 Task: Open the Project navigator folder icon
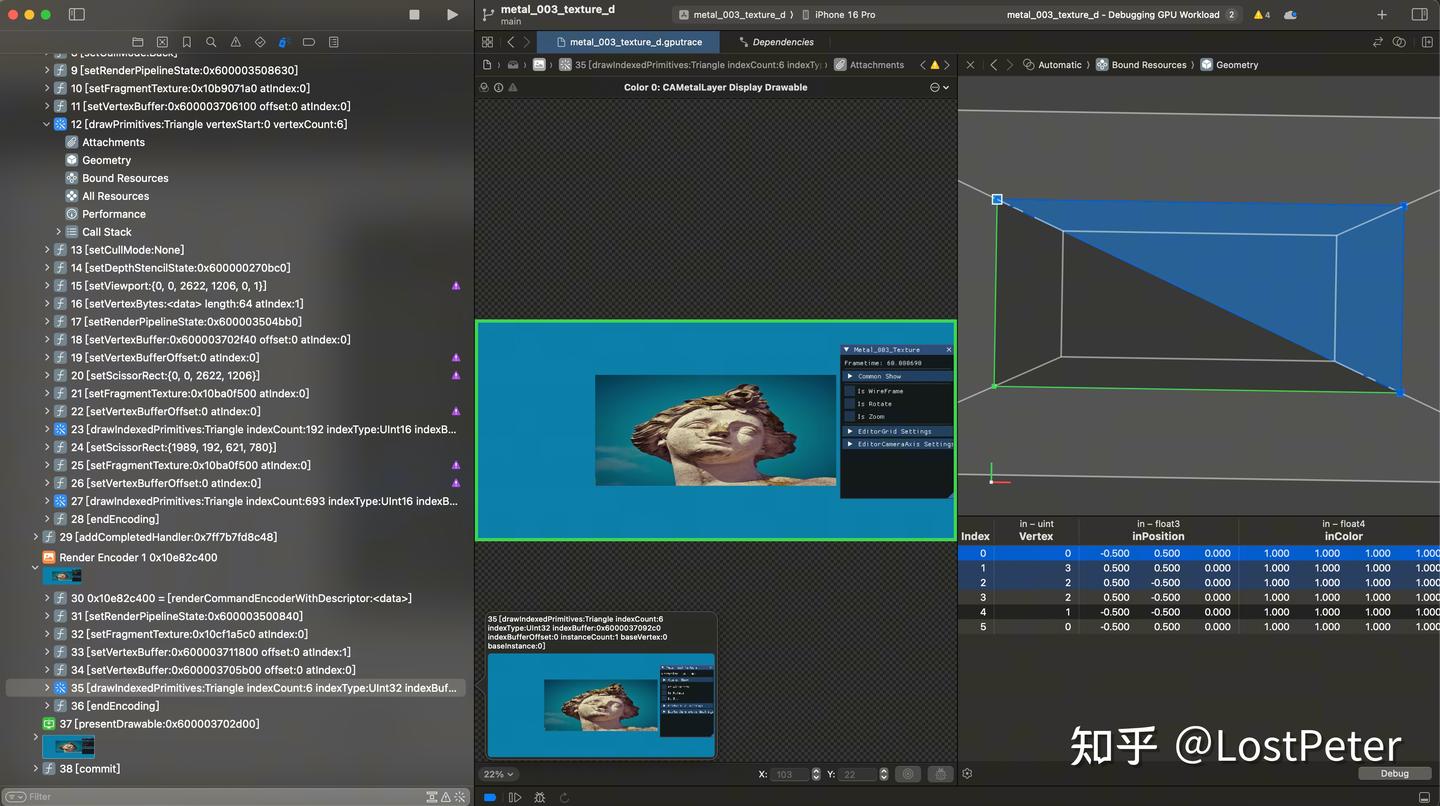pos(138,42)
